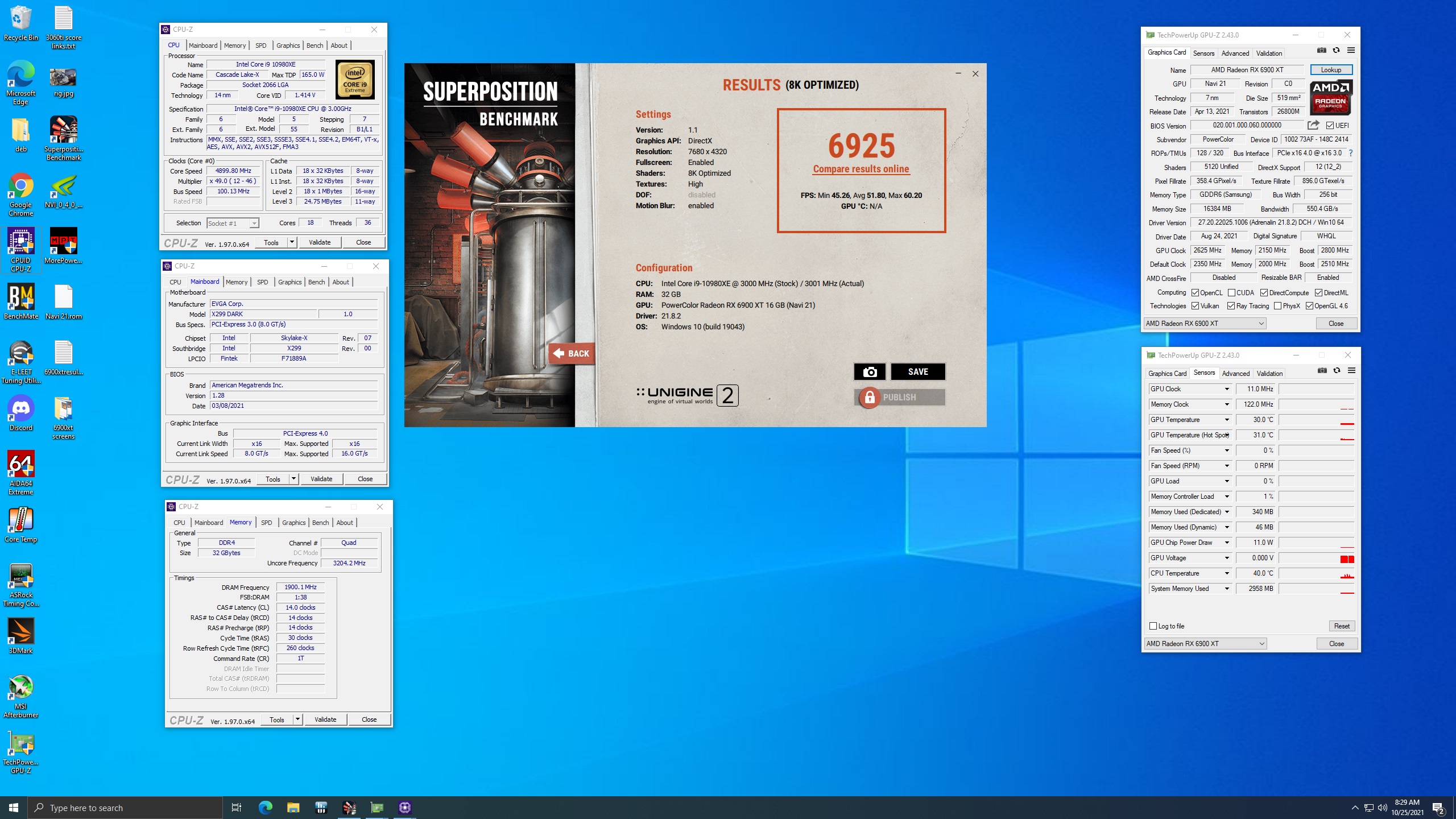Toggle the OpenCL checkbox

coord(1196,293)
